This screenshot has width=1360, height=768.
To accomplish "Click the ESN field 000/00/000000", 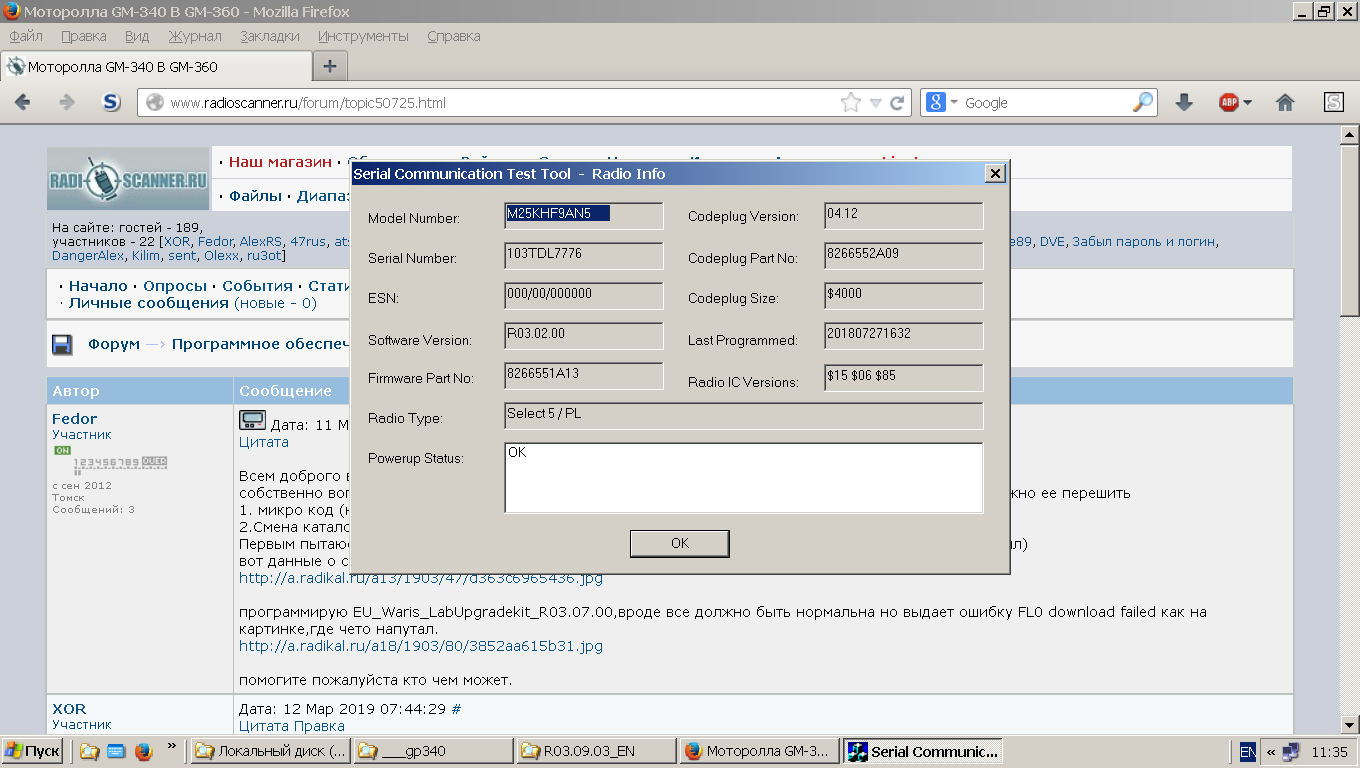I will point(584,296).
